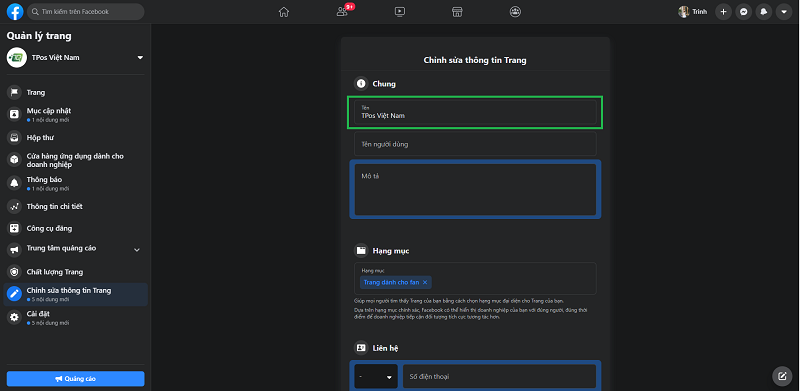Image resolution: width=800 pixels, height=391 pixels.
Task: Focus the Tìm kiếm trên Facebook search box
Action: pos(86,11)
